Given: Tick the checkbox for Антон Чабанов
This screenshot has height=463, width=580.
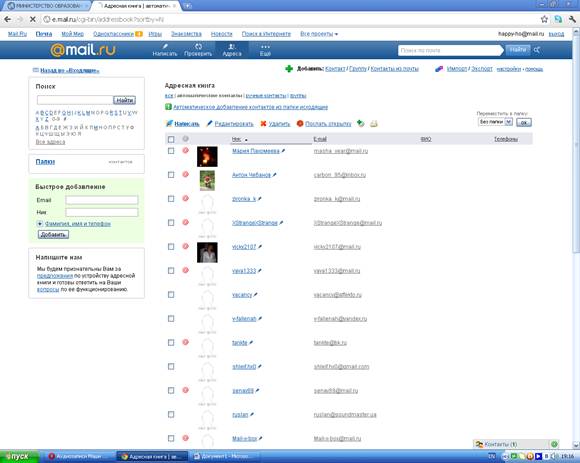Looking at the screenshot, I should click(x=171, y=175).
